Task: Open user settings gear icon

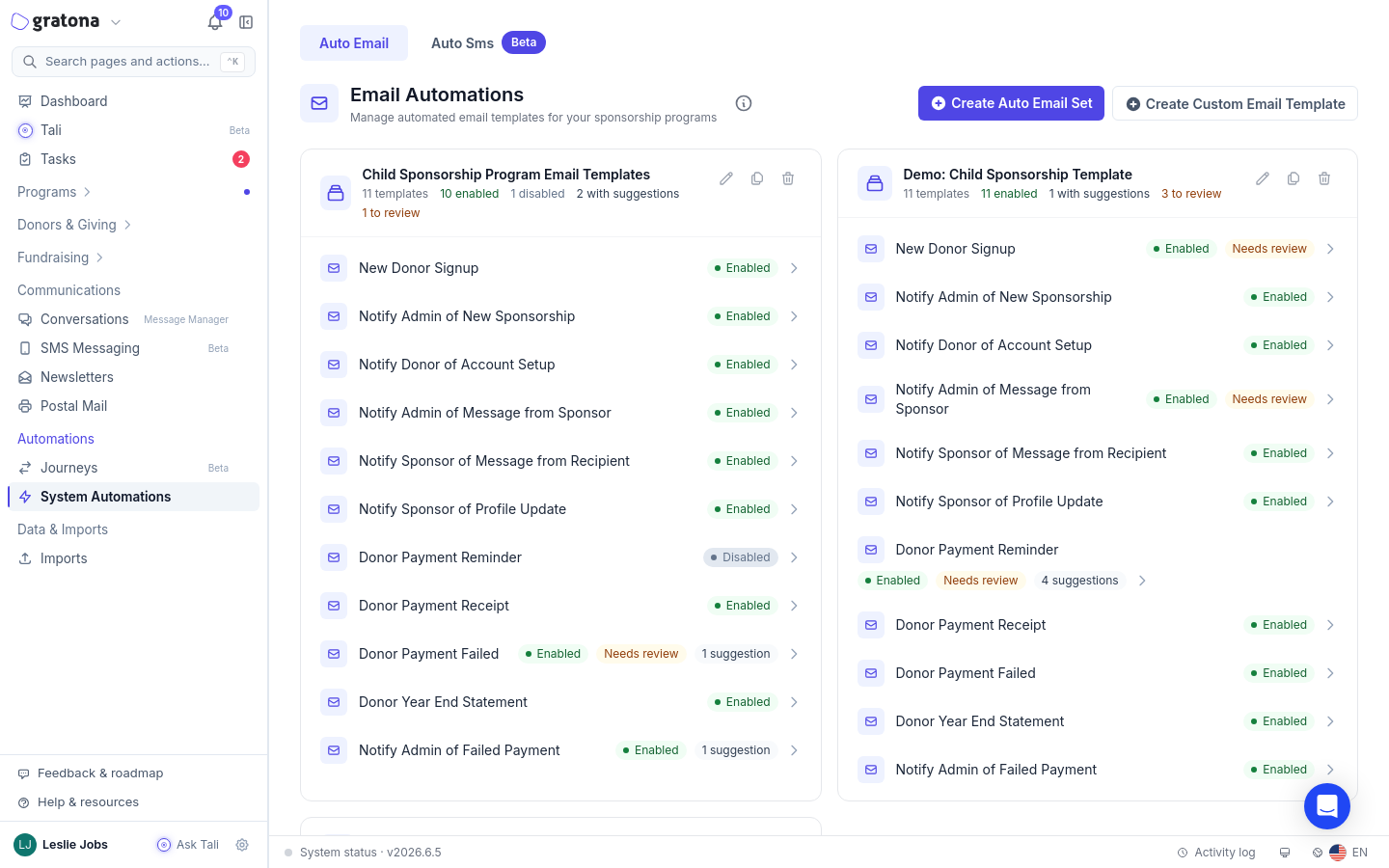Action: click(x=242, y=845)
